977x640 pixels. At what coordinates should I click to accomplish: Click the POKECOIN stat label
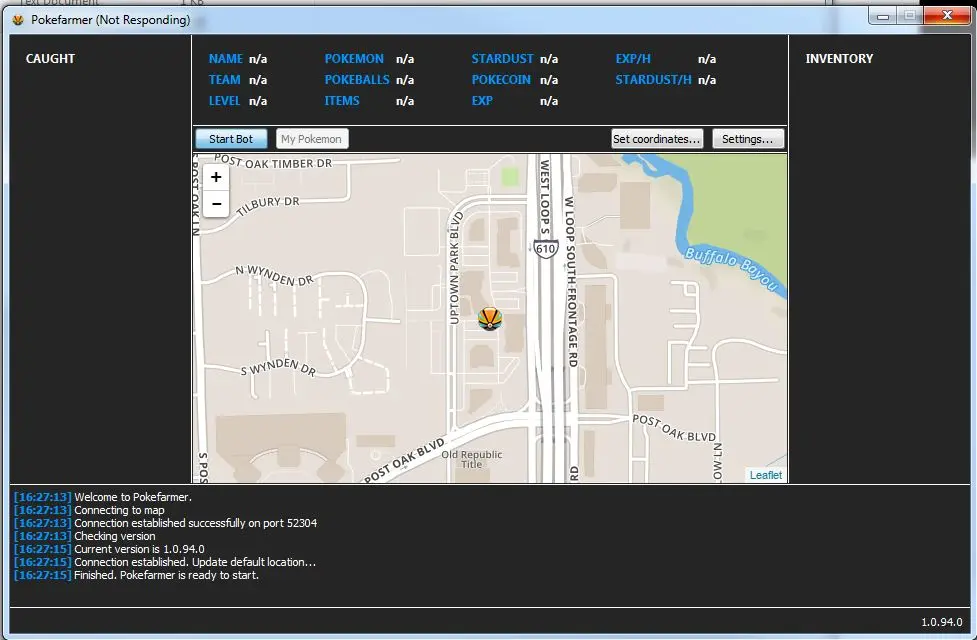pos(501,80)
